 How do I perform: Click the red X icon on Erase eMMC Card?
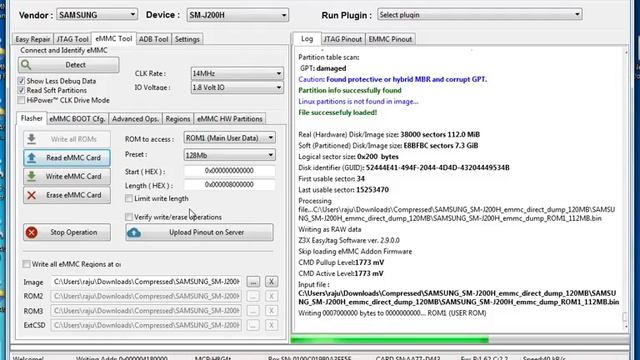pyautogui.click(x=31, y=195)
